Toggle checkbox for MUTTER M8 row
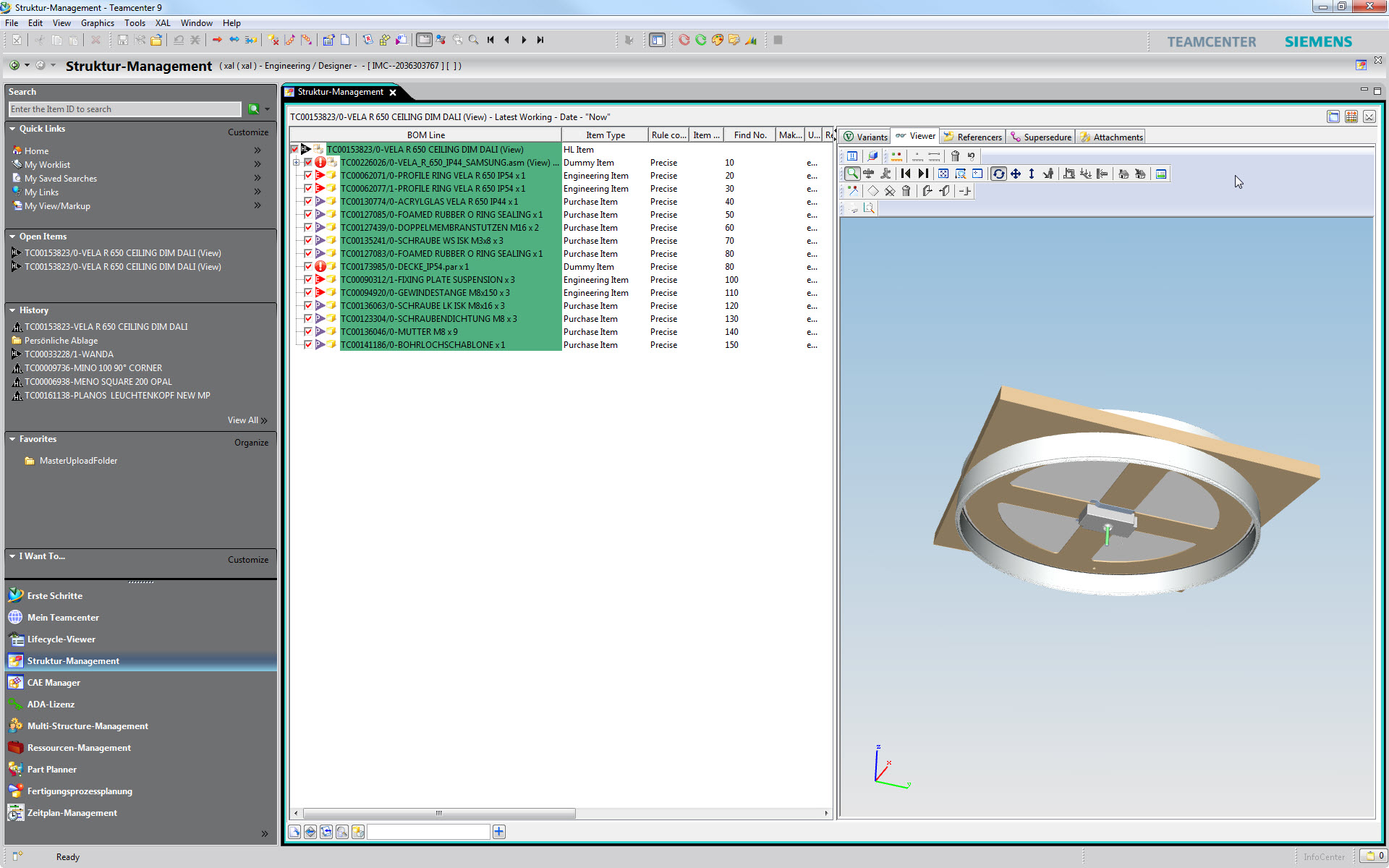The height and width of the screenshot is (868, 1389). click(x=308, y=332)
